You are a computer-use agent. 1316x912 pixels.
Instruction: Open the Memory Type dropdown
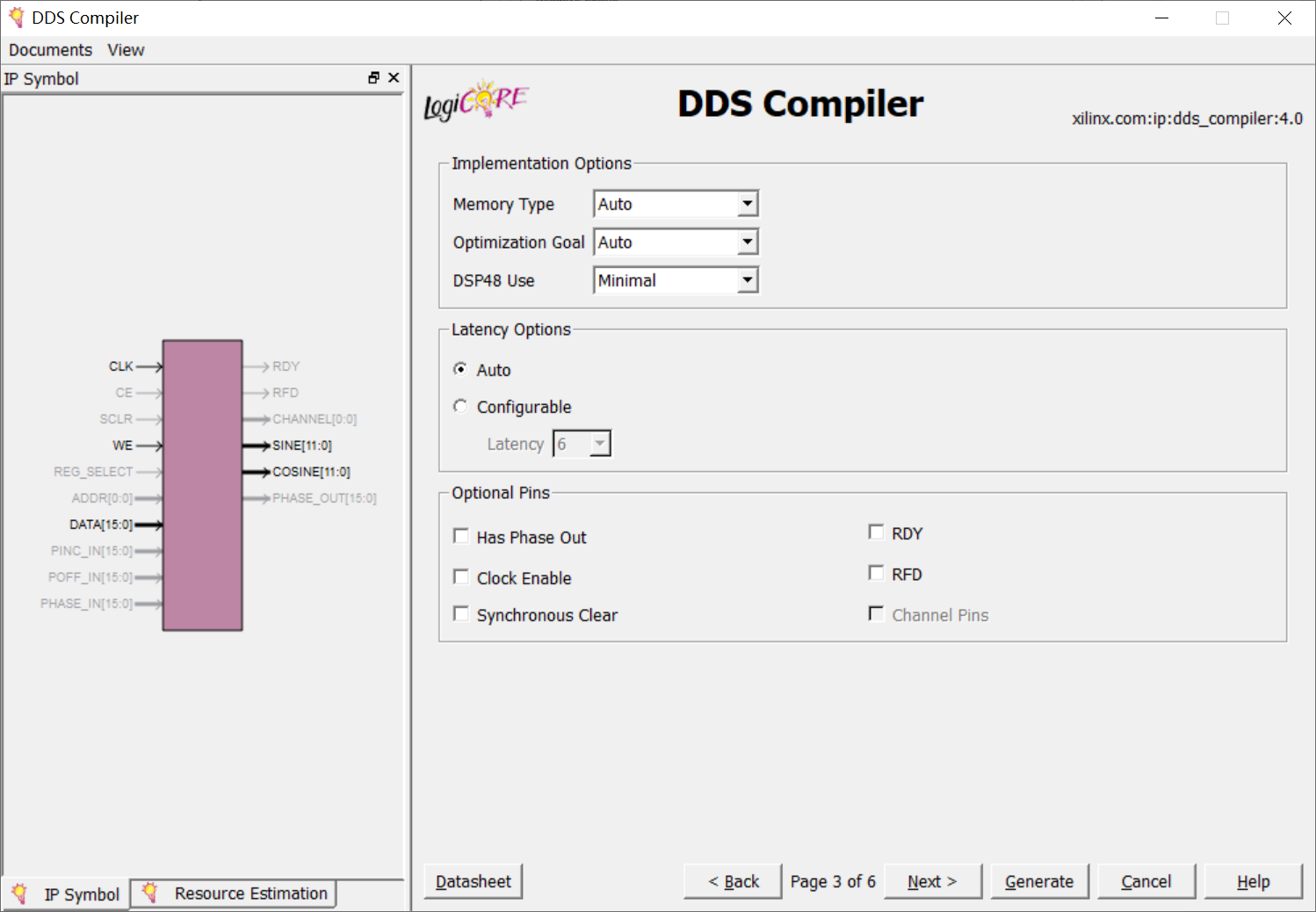tap(676, 204)
